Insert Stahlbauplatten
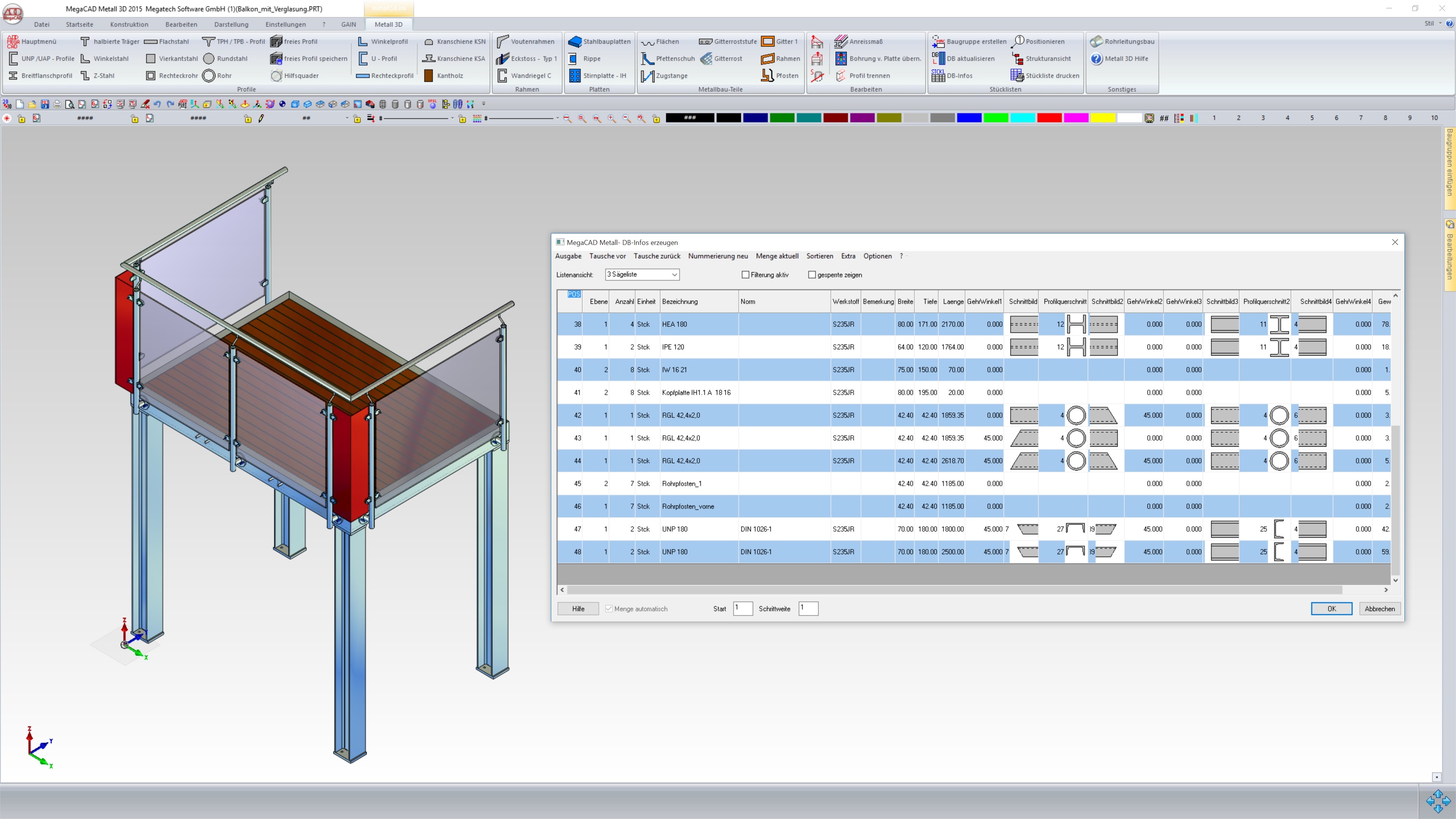1456x819 pixels. coord(599,41)
